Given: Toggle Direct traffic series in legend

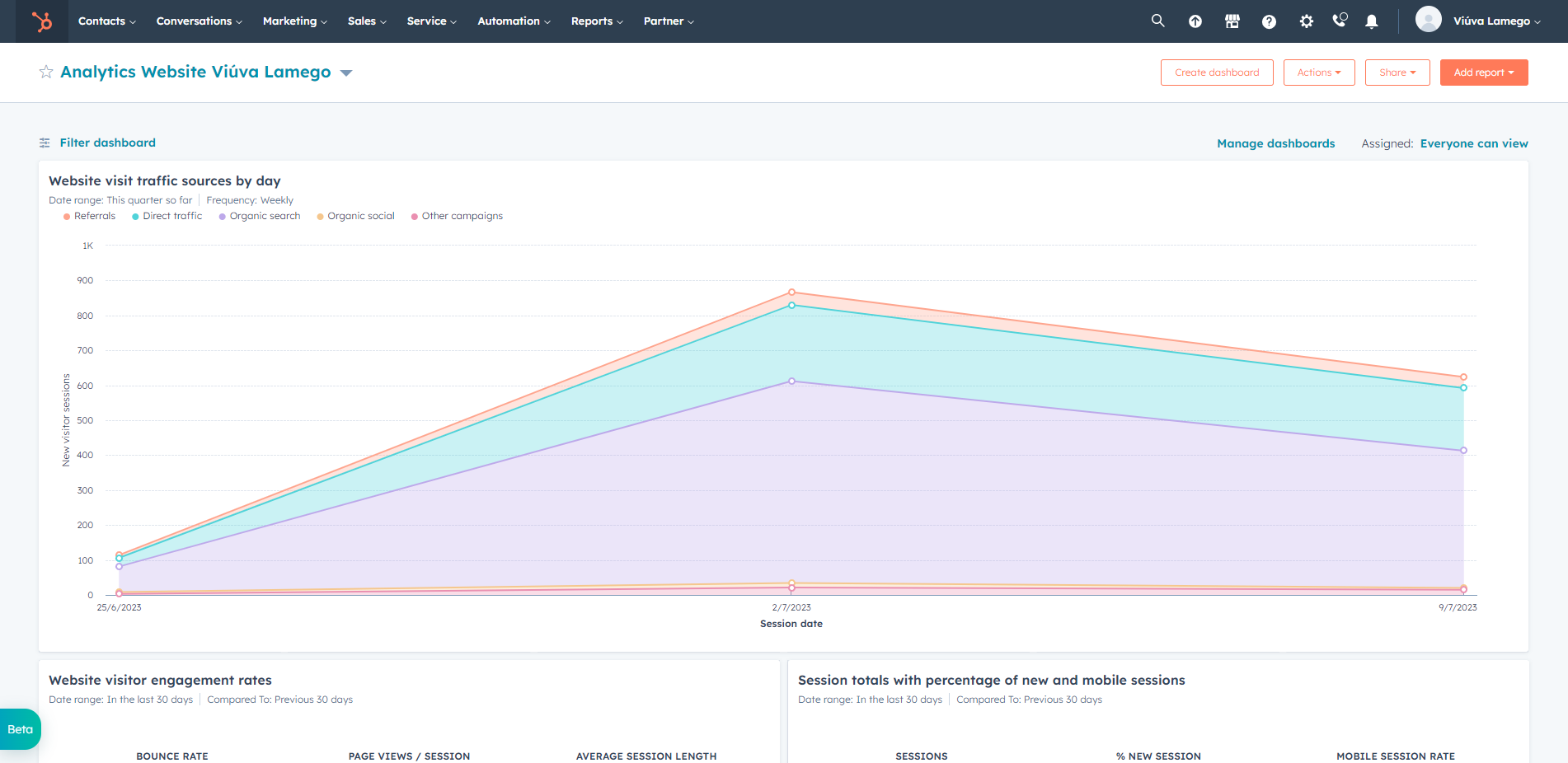Looking at the screenshot, I should [167, 216].
